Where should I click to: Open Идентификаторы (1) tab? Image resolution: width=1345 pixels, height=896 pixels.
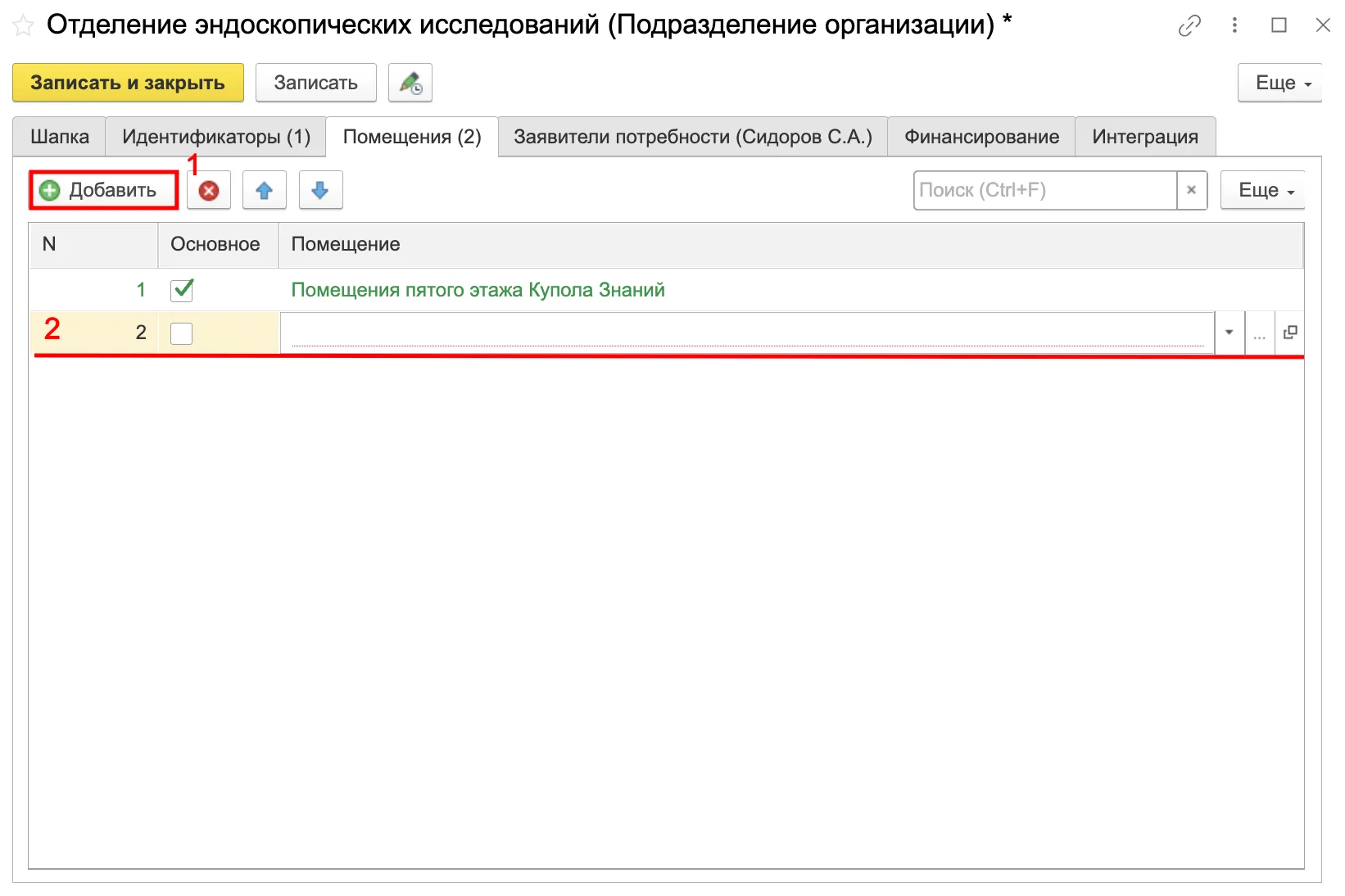tap(216, 137)
